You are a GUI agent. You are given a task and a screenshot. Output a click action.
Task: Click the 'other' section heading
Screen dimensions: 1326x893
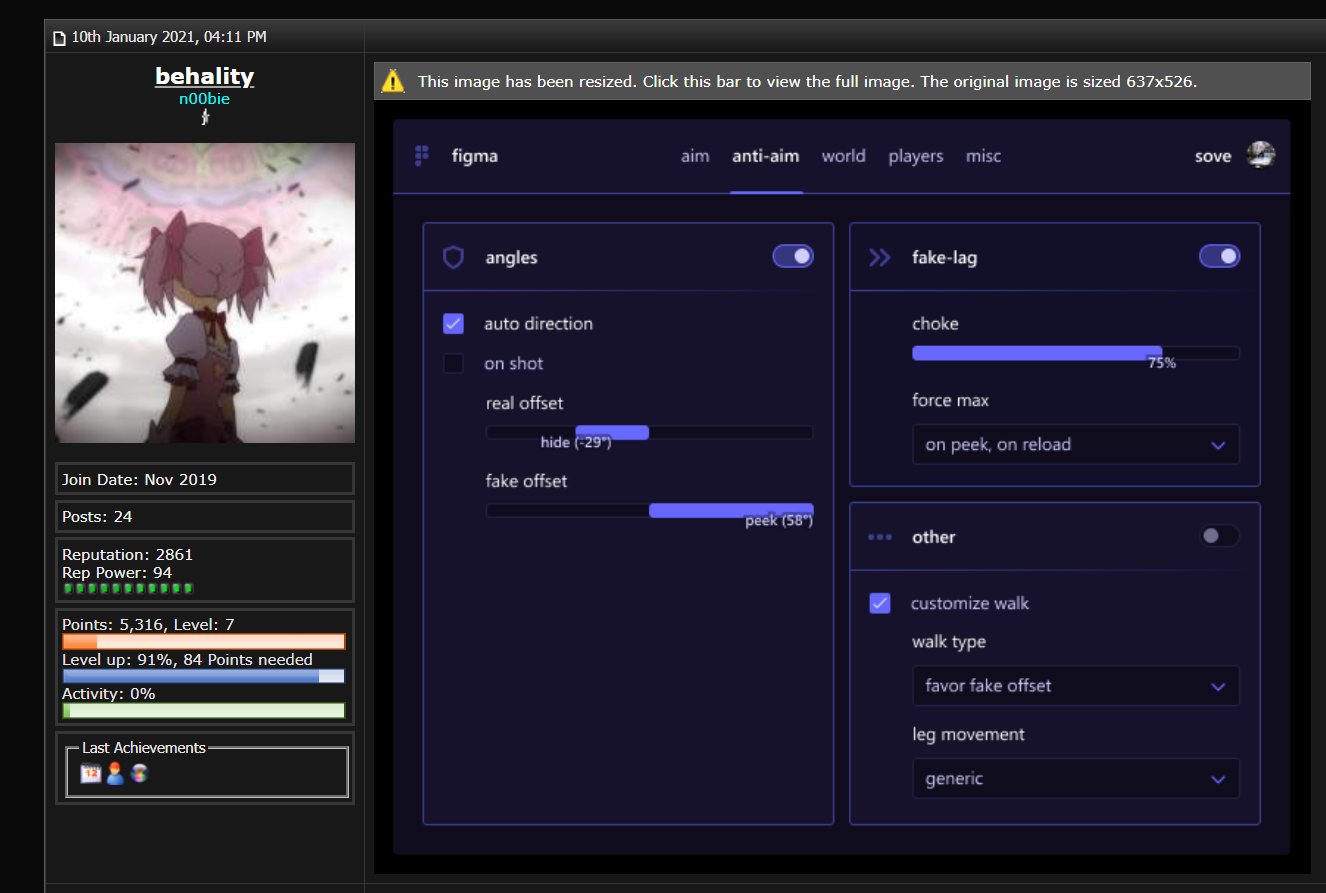click(x=933, y=537)
